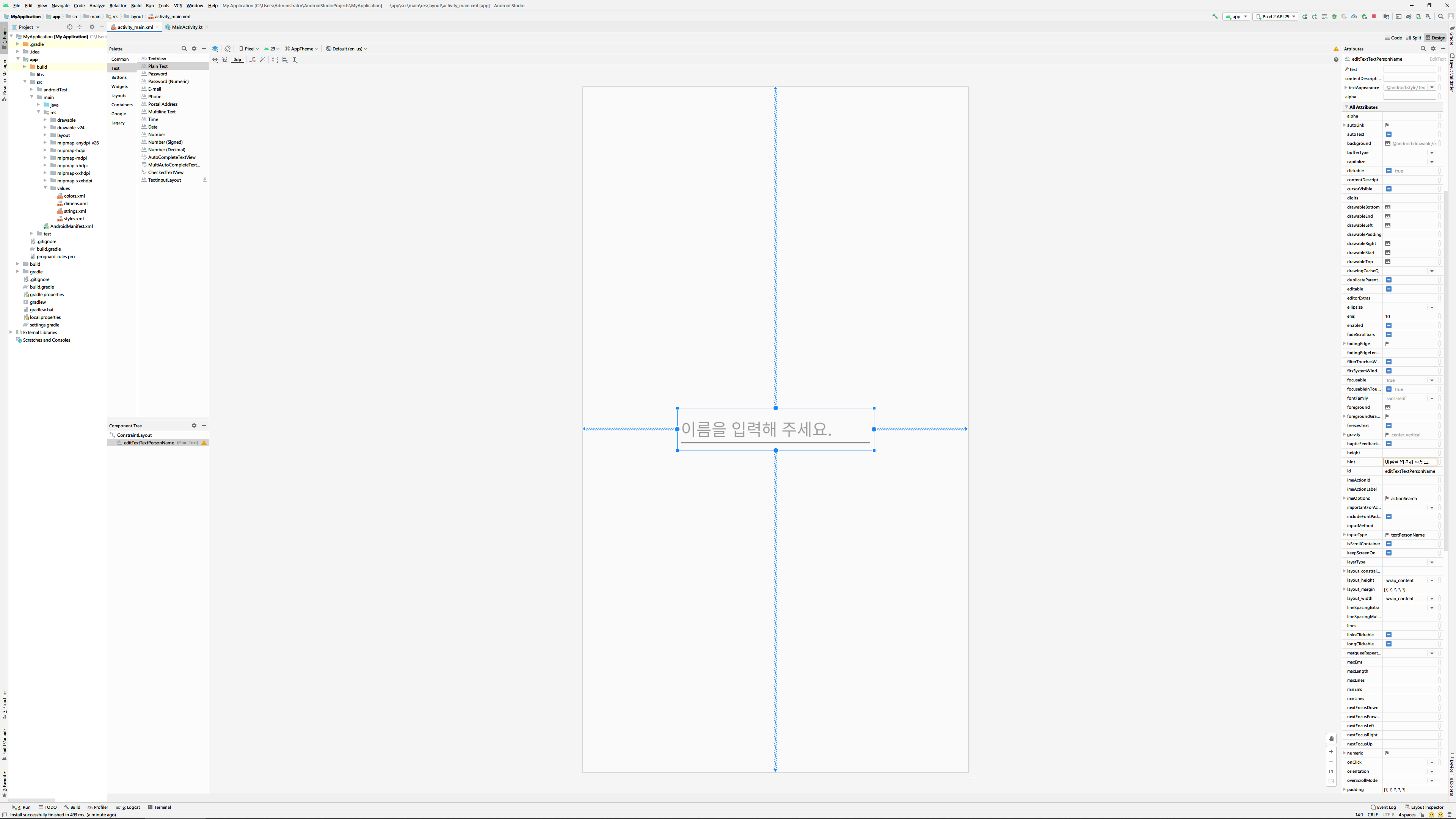Open the Profiler gauge icon in toolbar
The image size is (1456, 819).
(x=1354, y=16)
